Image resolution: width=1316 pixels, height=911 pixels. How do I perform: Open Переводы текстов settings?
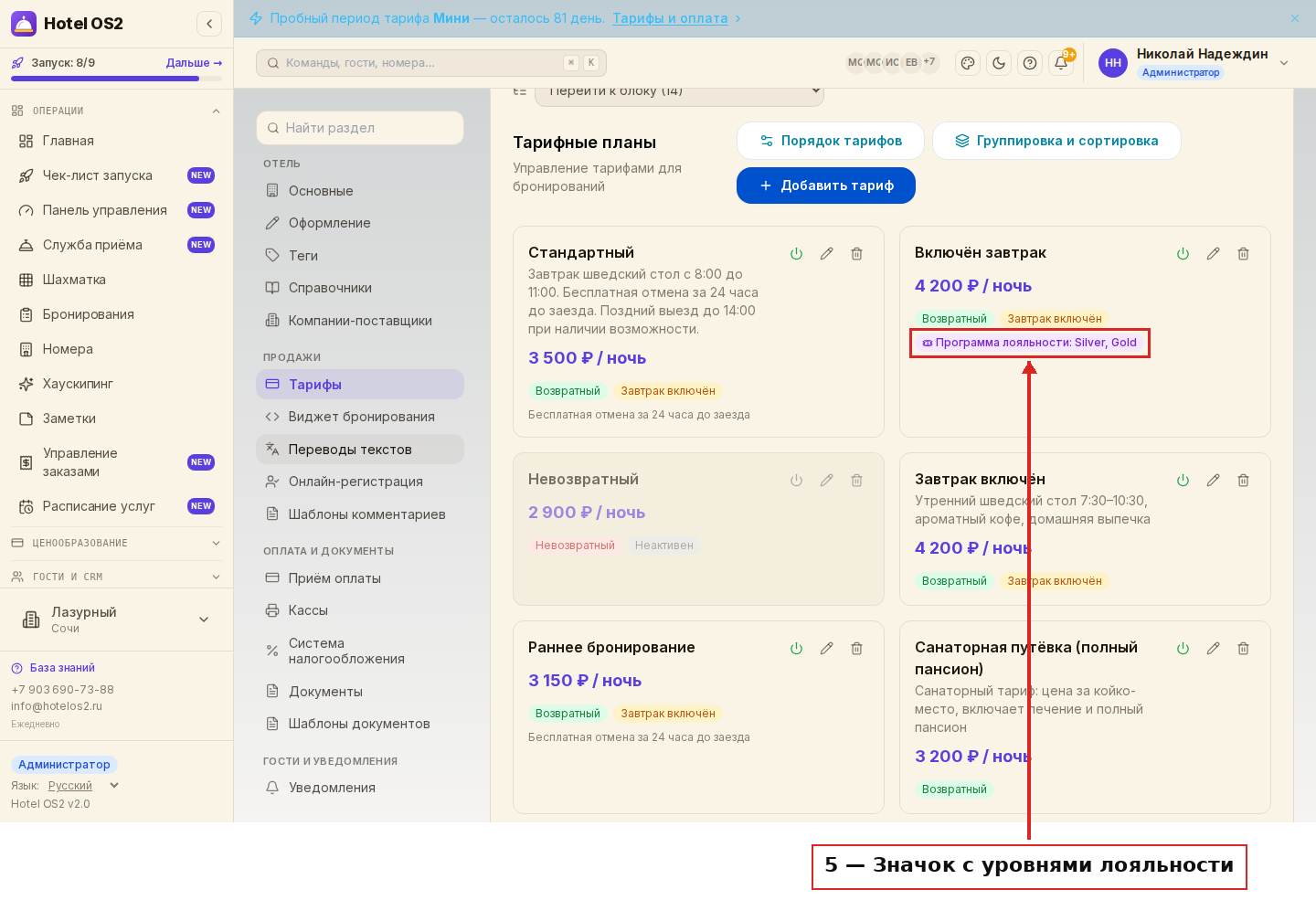(360, 450)
